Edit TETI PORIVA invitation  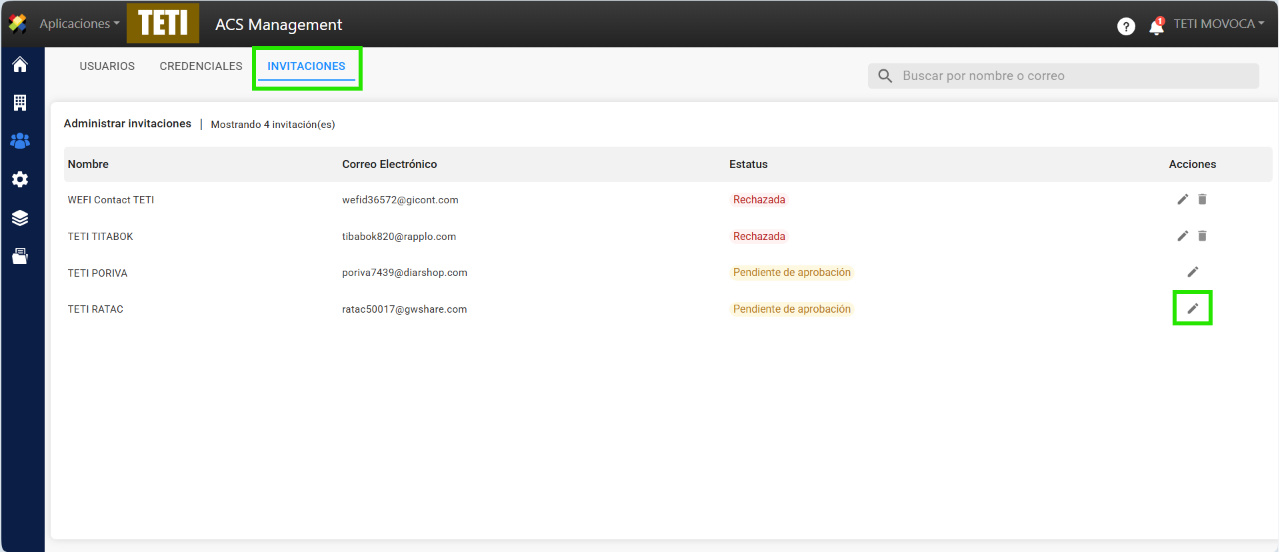(1192, 272)
